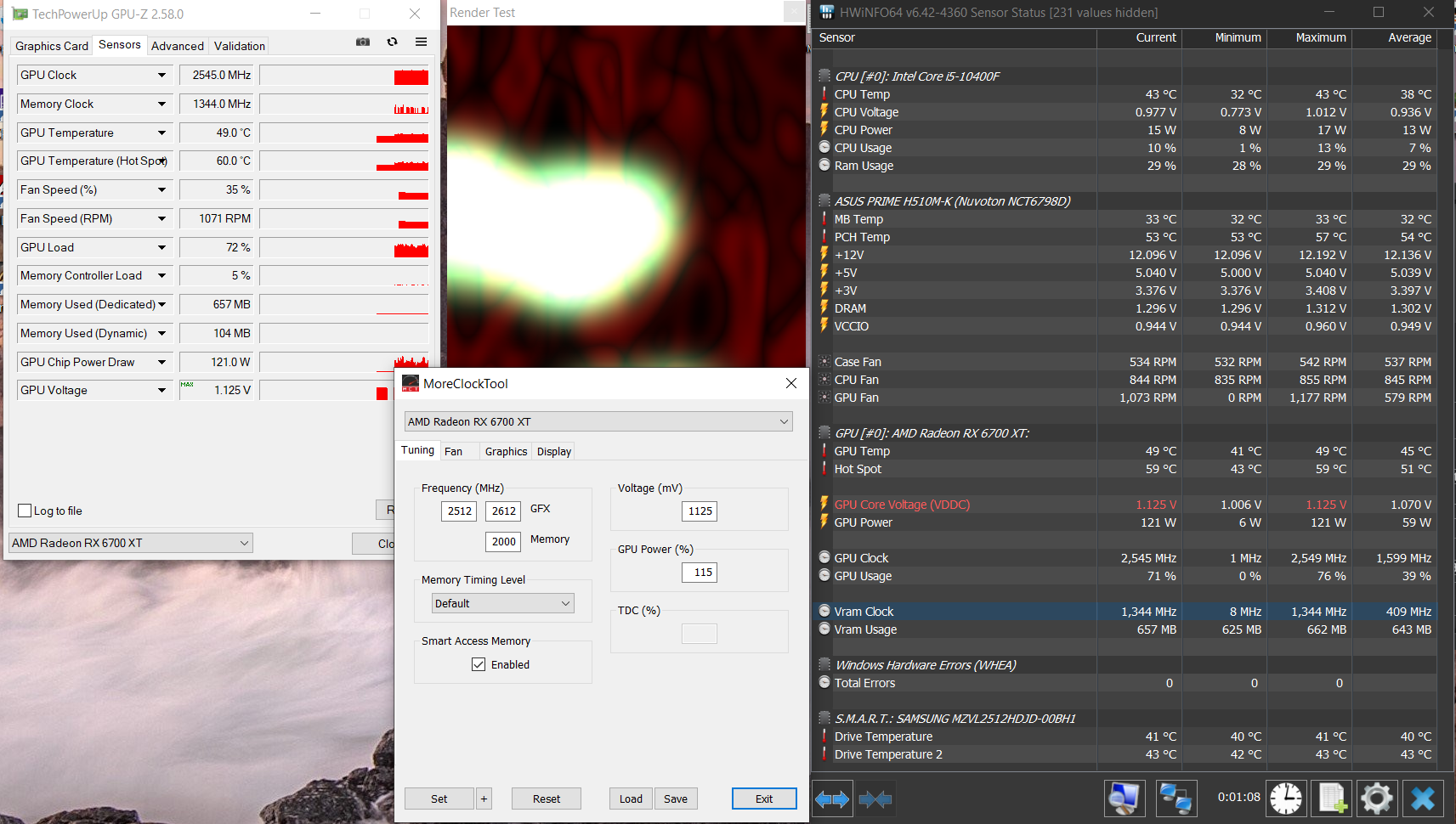Image resolution: width=1456 pixels, height=824 pixels.
Task: Close HWiNFO sensors with blue X icon
Action: click(x=1423, y=799)
